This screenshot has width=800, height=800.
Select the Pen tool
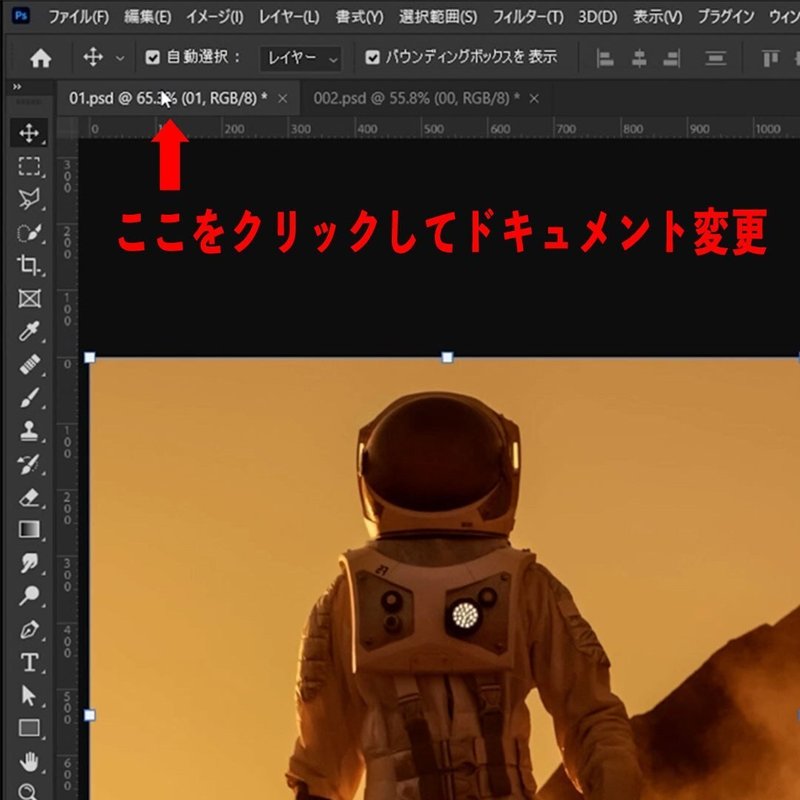29,629
